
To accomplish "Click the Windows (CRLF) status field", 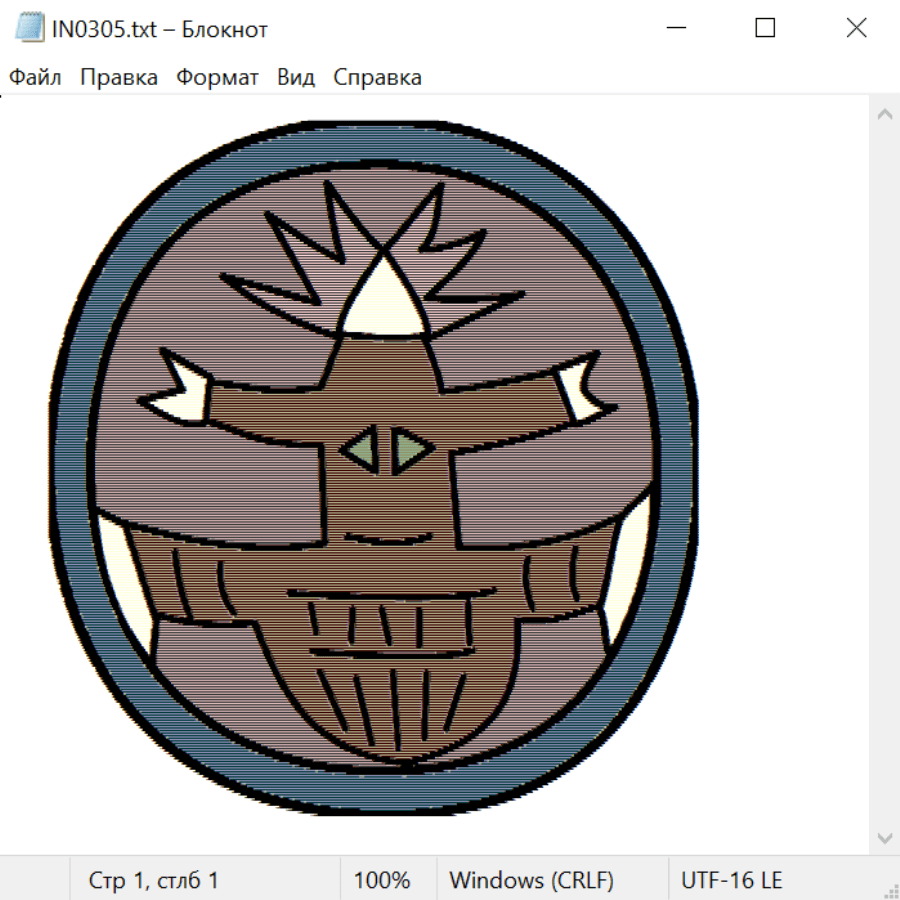I will pos(531,880).
